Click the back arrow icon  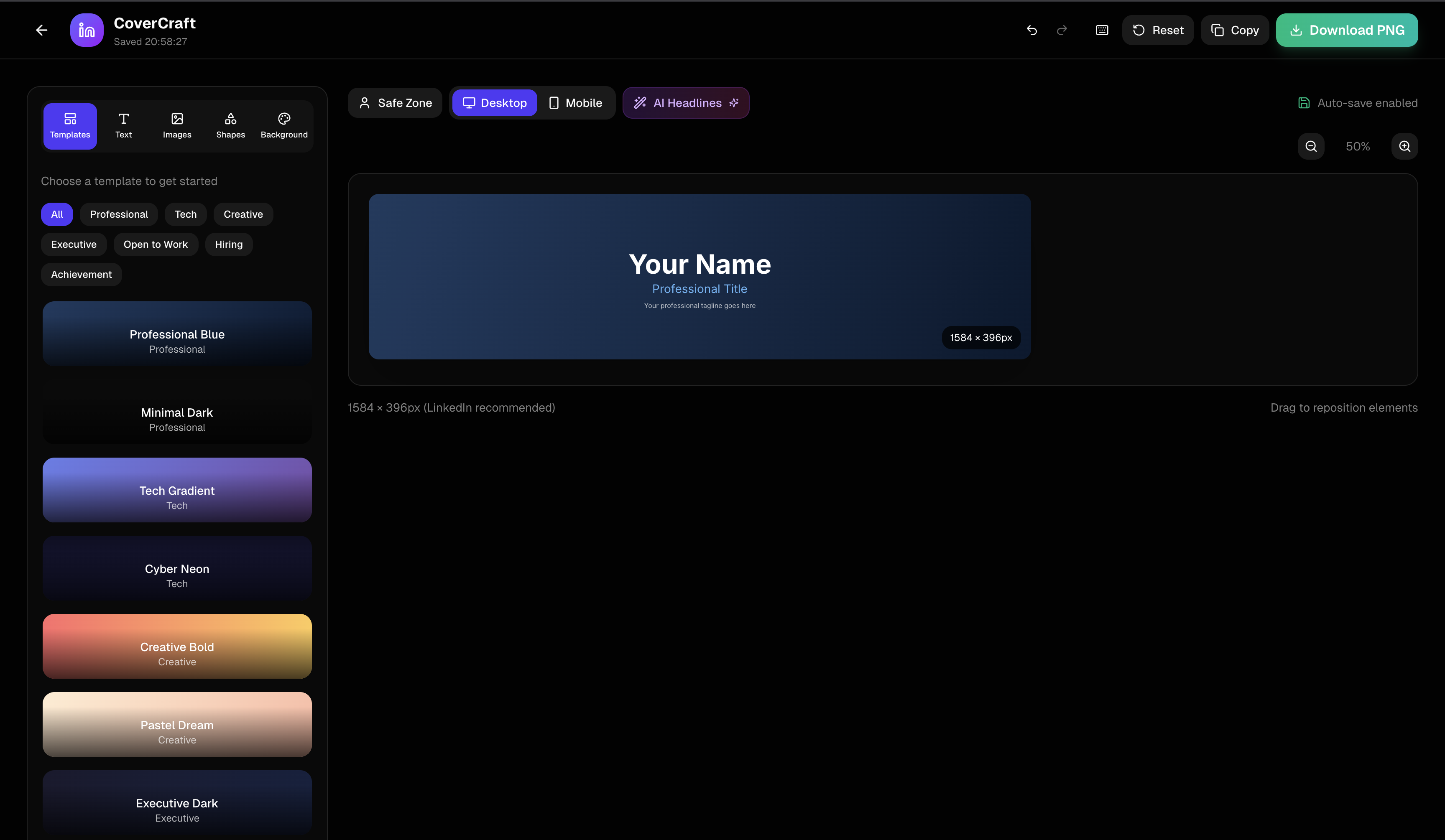point(41,30)
